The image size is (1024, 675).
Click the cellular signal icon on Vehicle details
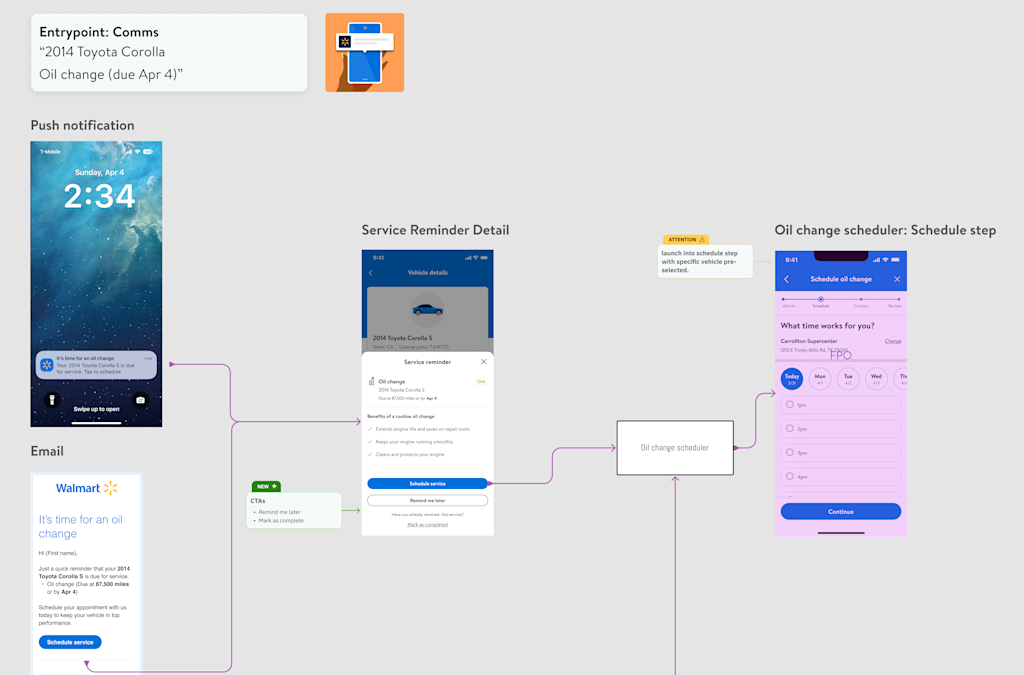(469, 257)
